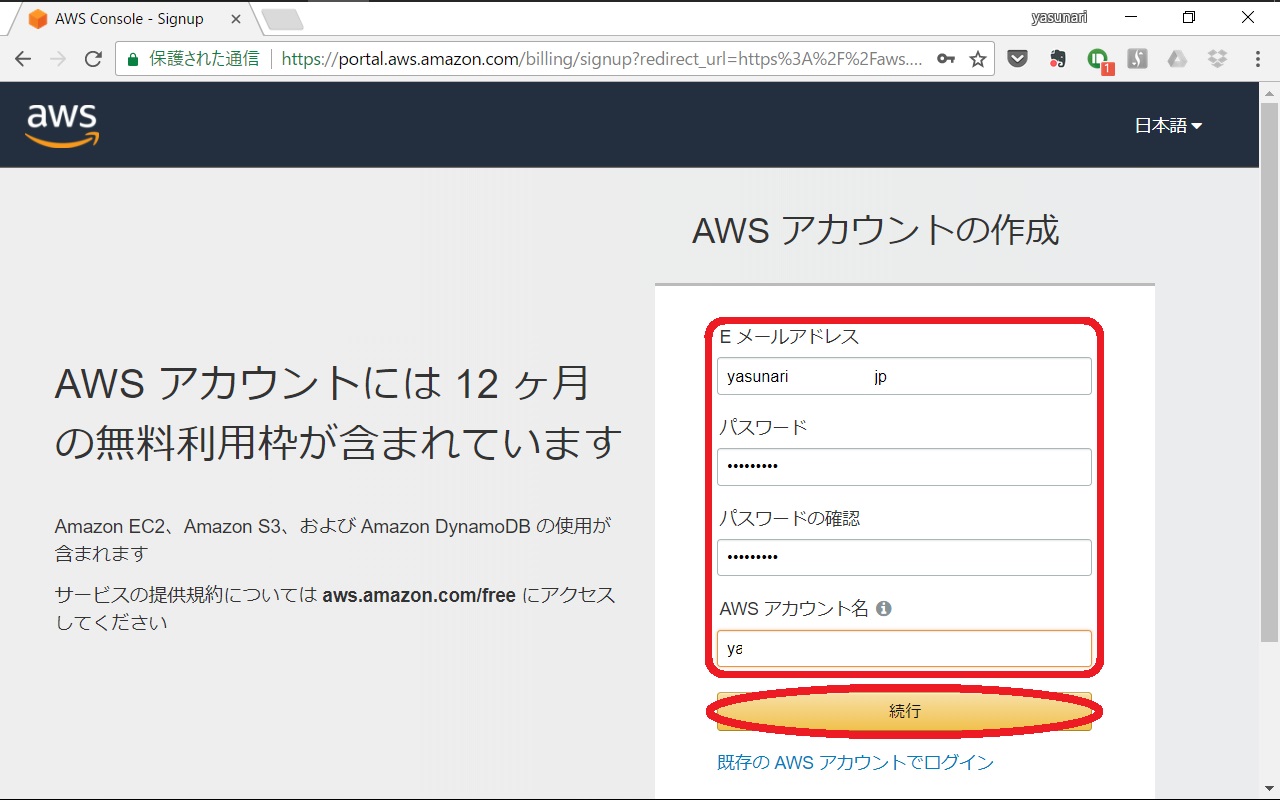
Task: Click the aws.amazon.com/free bold text
Action: (419, 595)
